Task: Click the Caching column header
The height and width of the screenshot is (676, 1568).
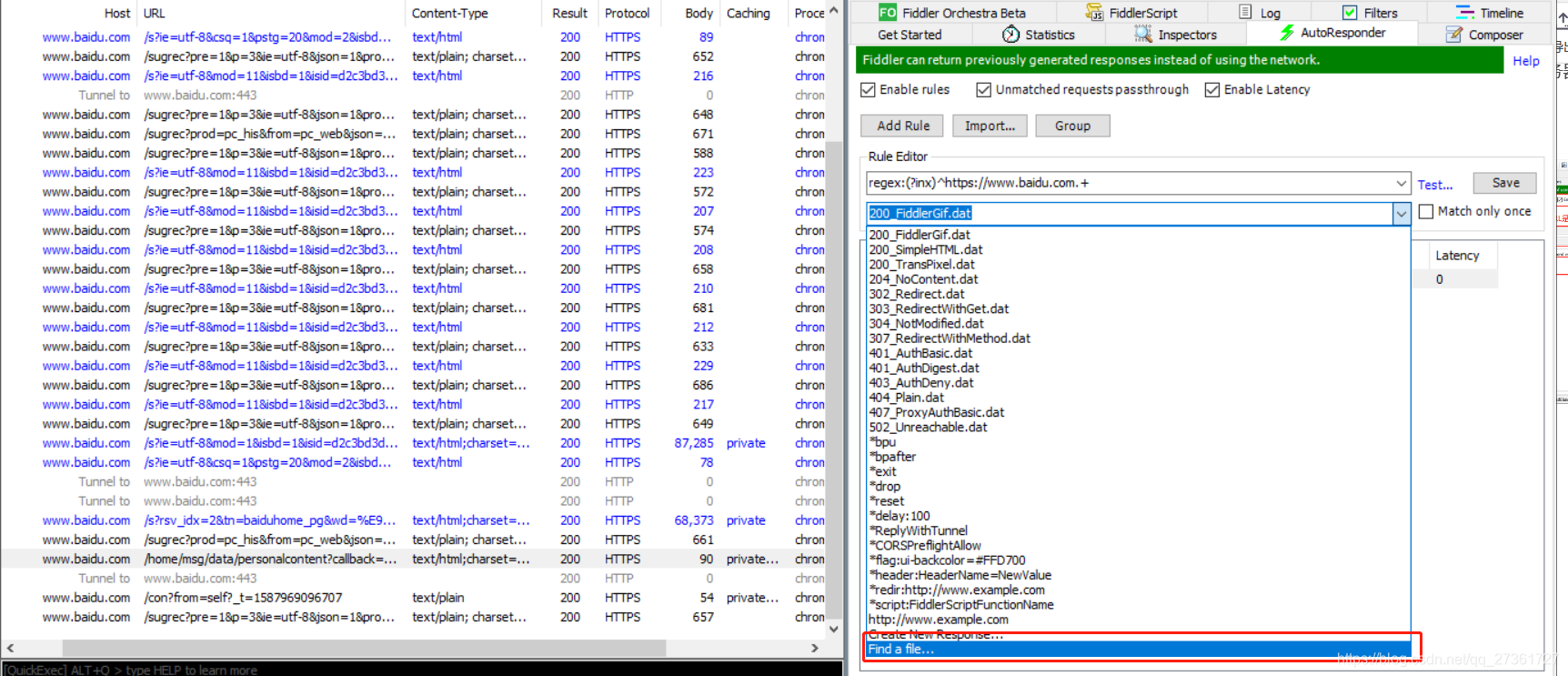Action: click(x=753, y=13)
